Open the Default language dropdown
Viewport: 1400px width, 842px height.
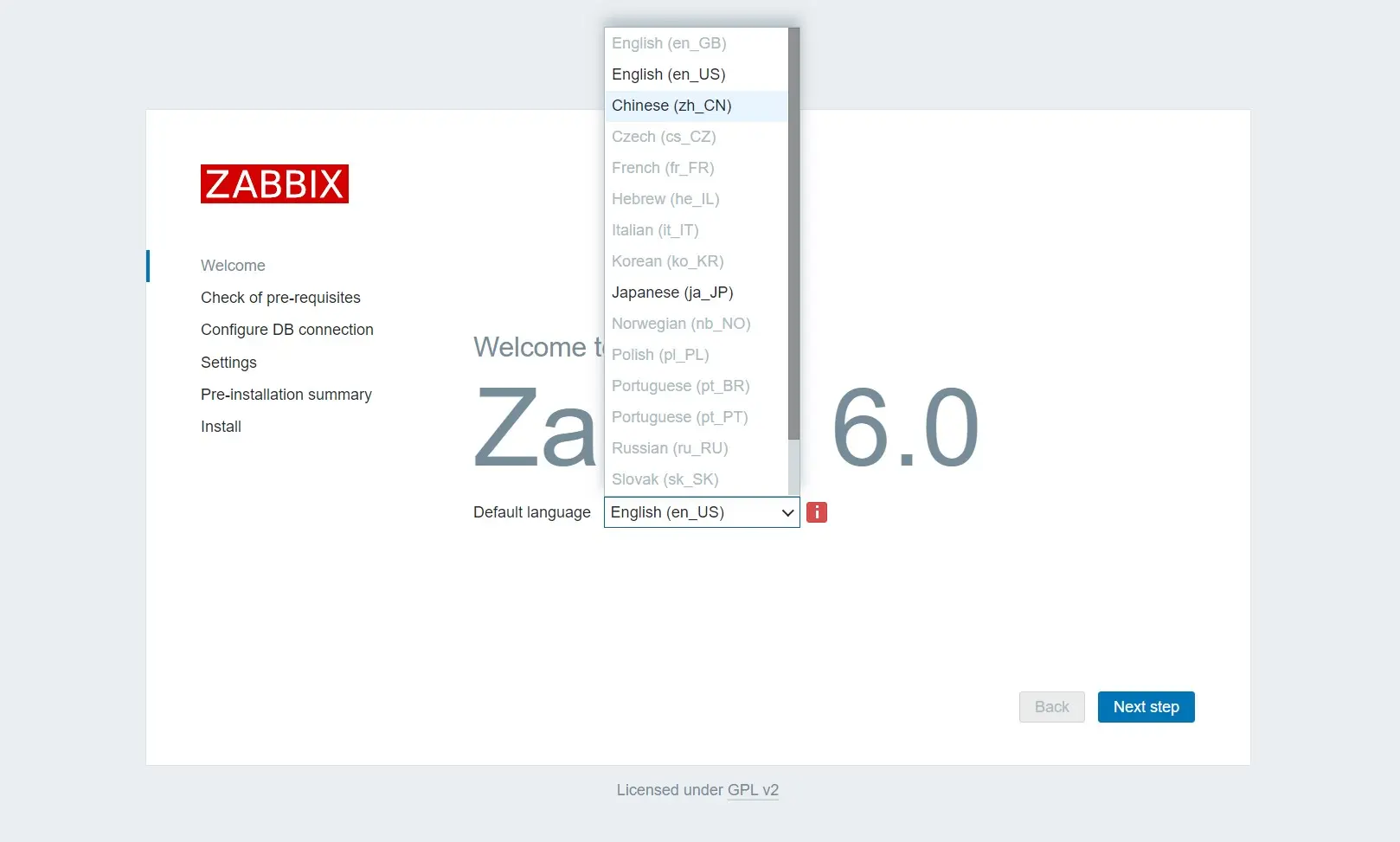[x=702, y=512]
